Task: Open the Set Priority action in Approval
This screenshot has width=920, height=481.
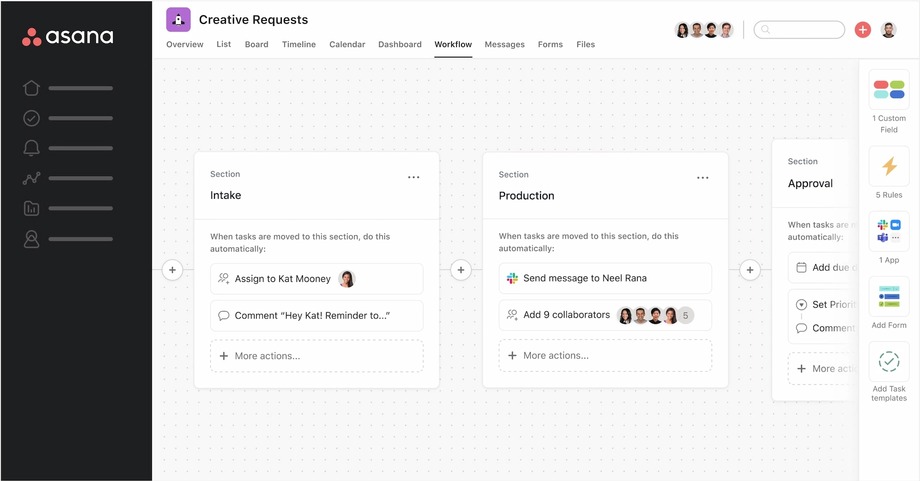Action: coord(827,304)
